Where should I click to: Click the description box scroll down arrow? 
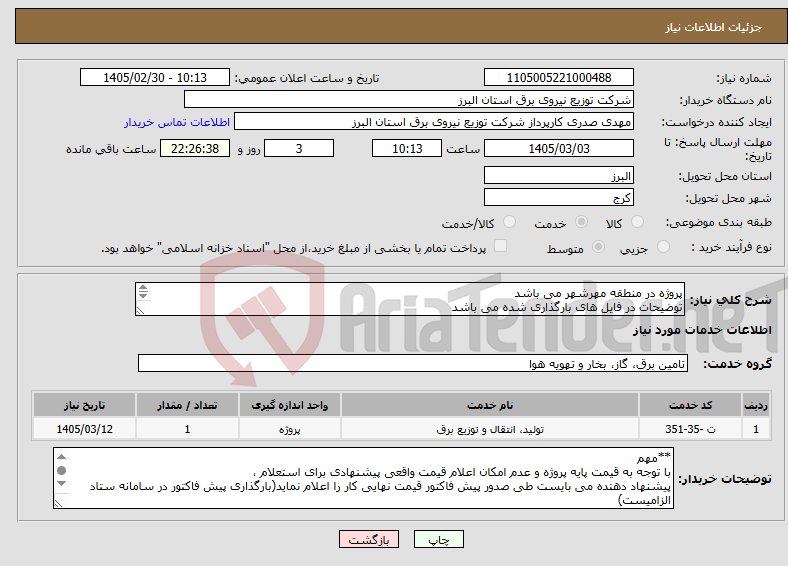pyautogui.click(x=143, y=295)
